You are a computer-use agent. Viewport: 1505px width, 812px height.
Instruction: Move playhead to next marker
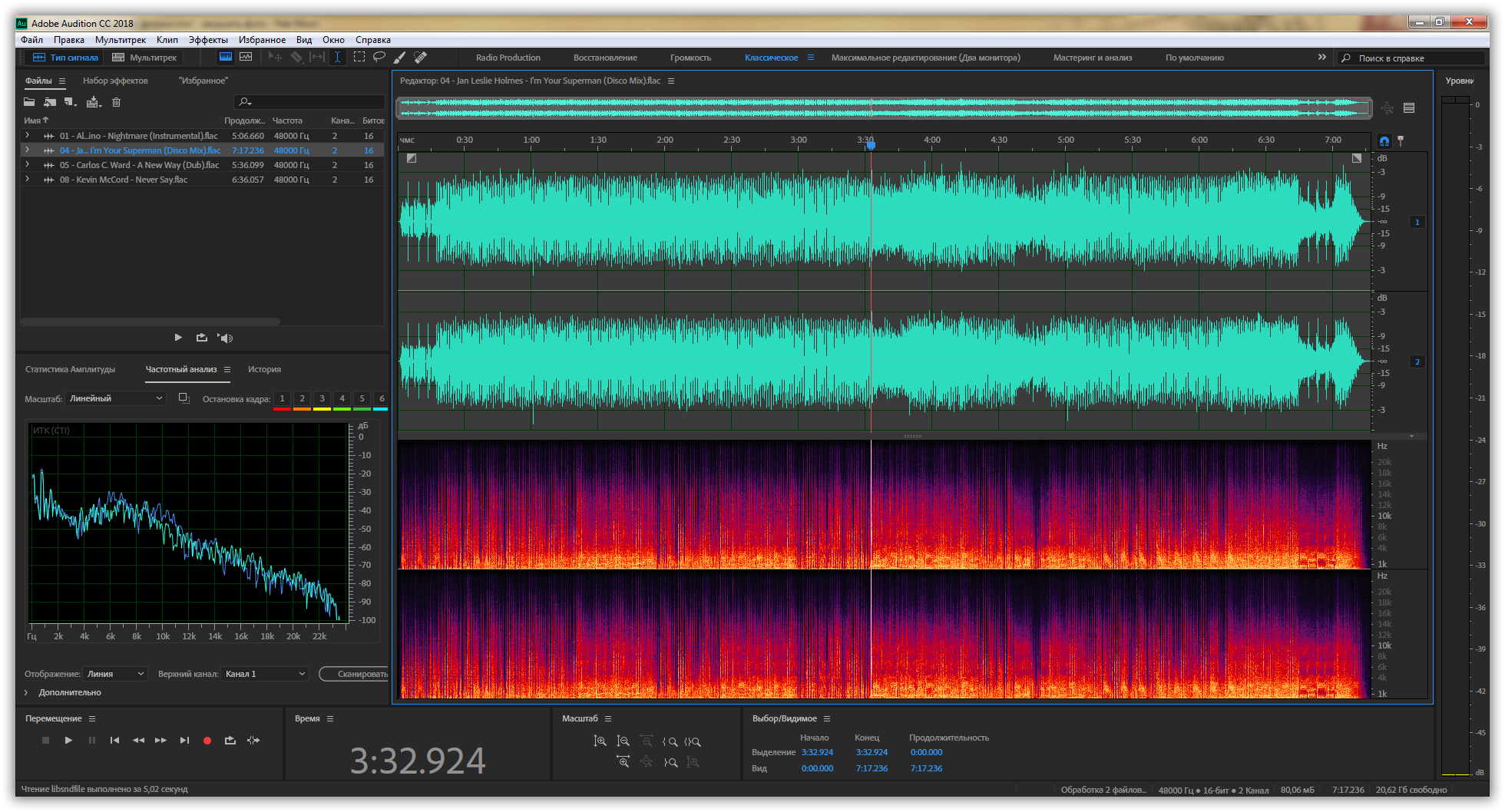point(184,741)
